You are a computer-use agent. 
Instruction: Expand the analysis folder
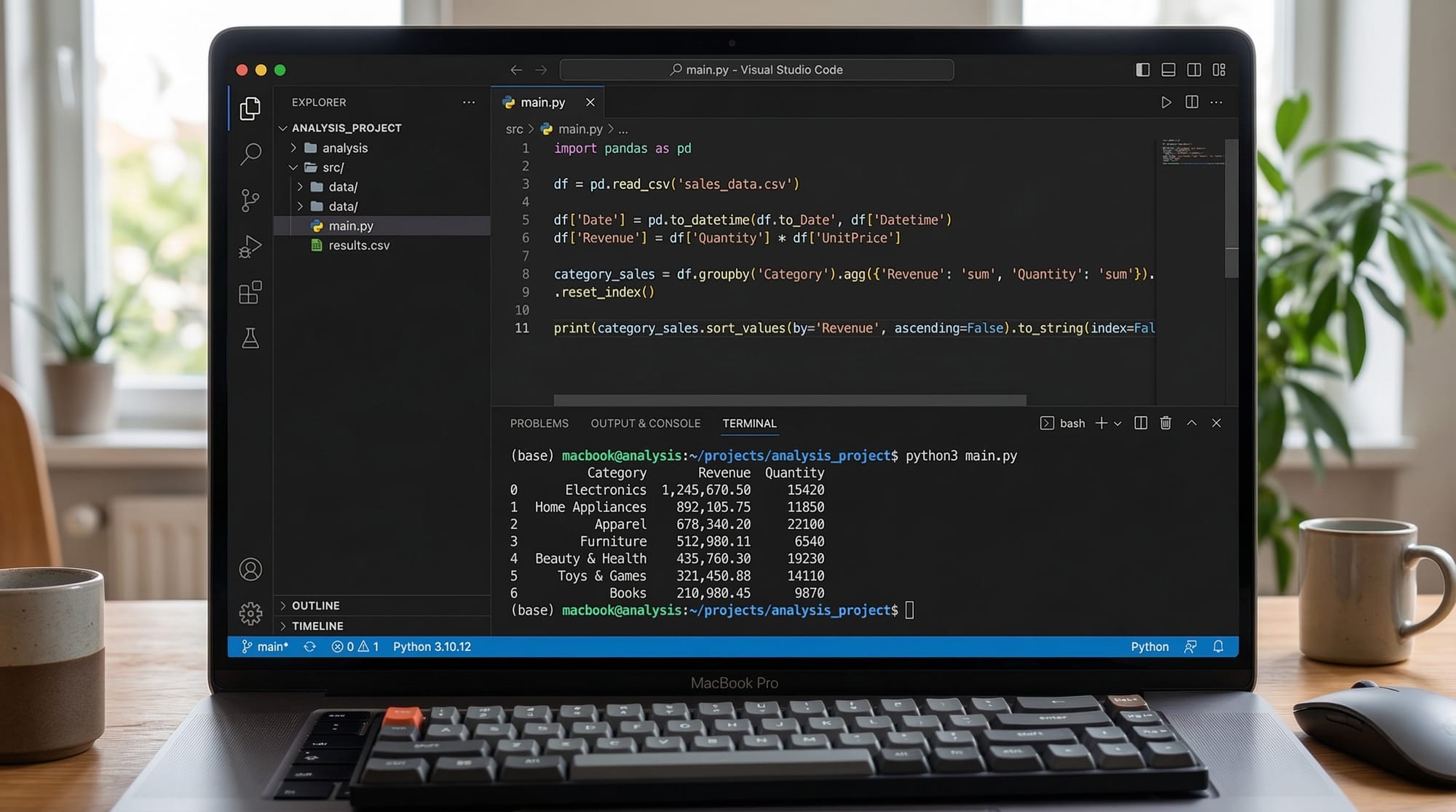tap(344, 148)
